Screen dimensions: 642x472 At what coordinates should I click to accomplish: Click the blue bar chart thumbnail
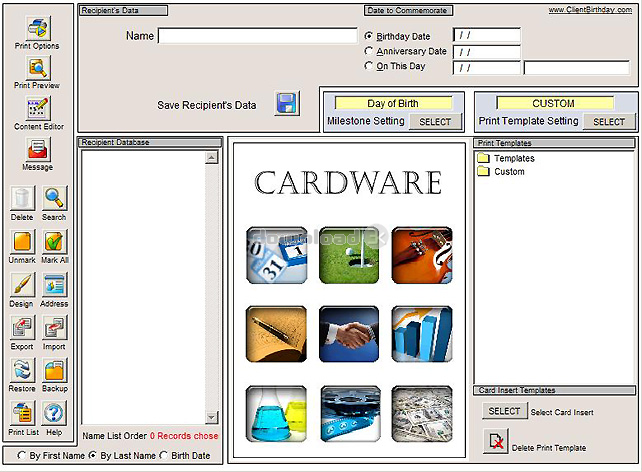422,334
